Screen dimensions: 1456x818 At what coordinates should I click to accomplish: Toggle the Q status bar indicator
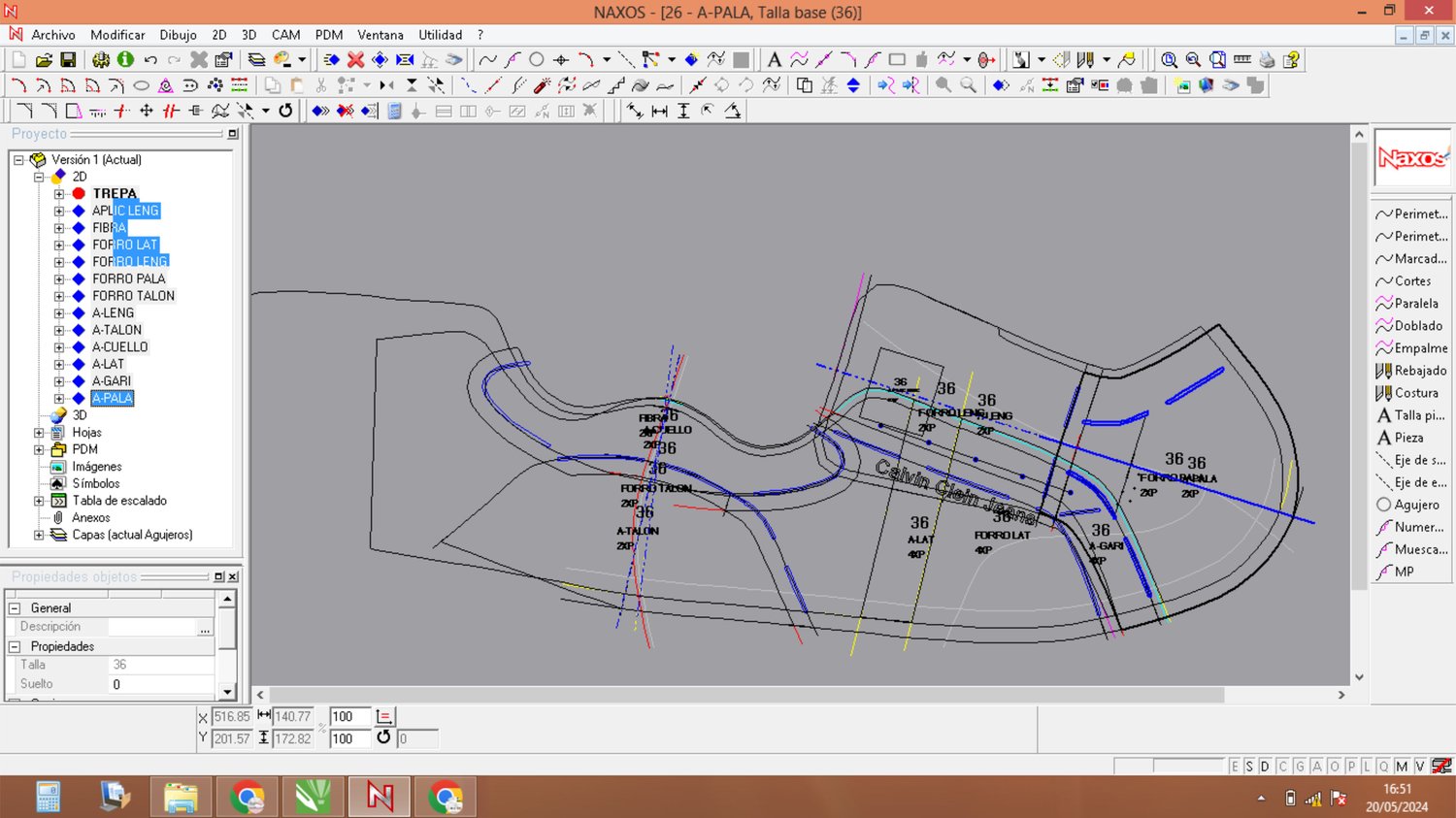pos(1384,767)
